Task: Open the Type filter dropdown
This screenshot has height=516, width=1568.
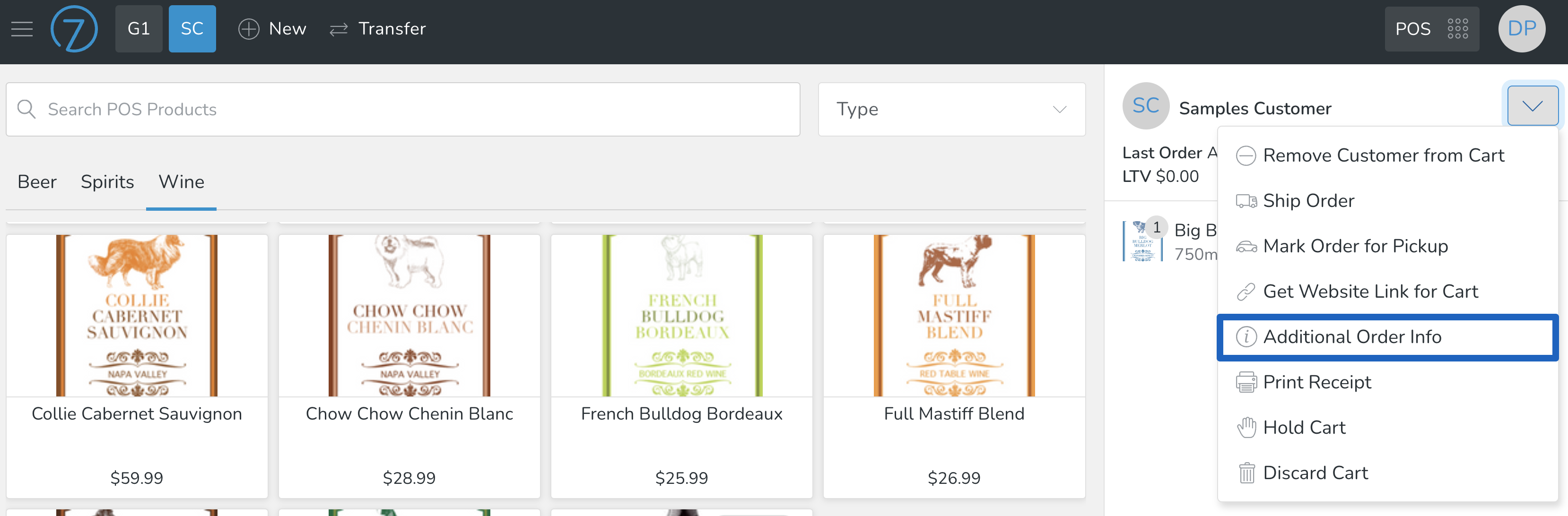Action: pos(951,109)
